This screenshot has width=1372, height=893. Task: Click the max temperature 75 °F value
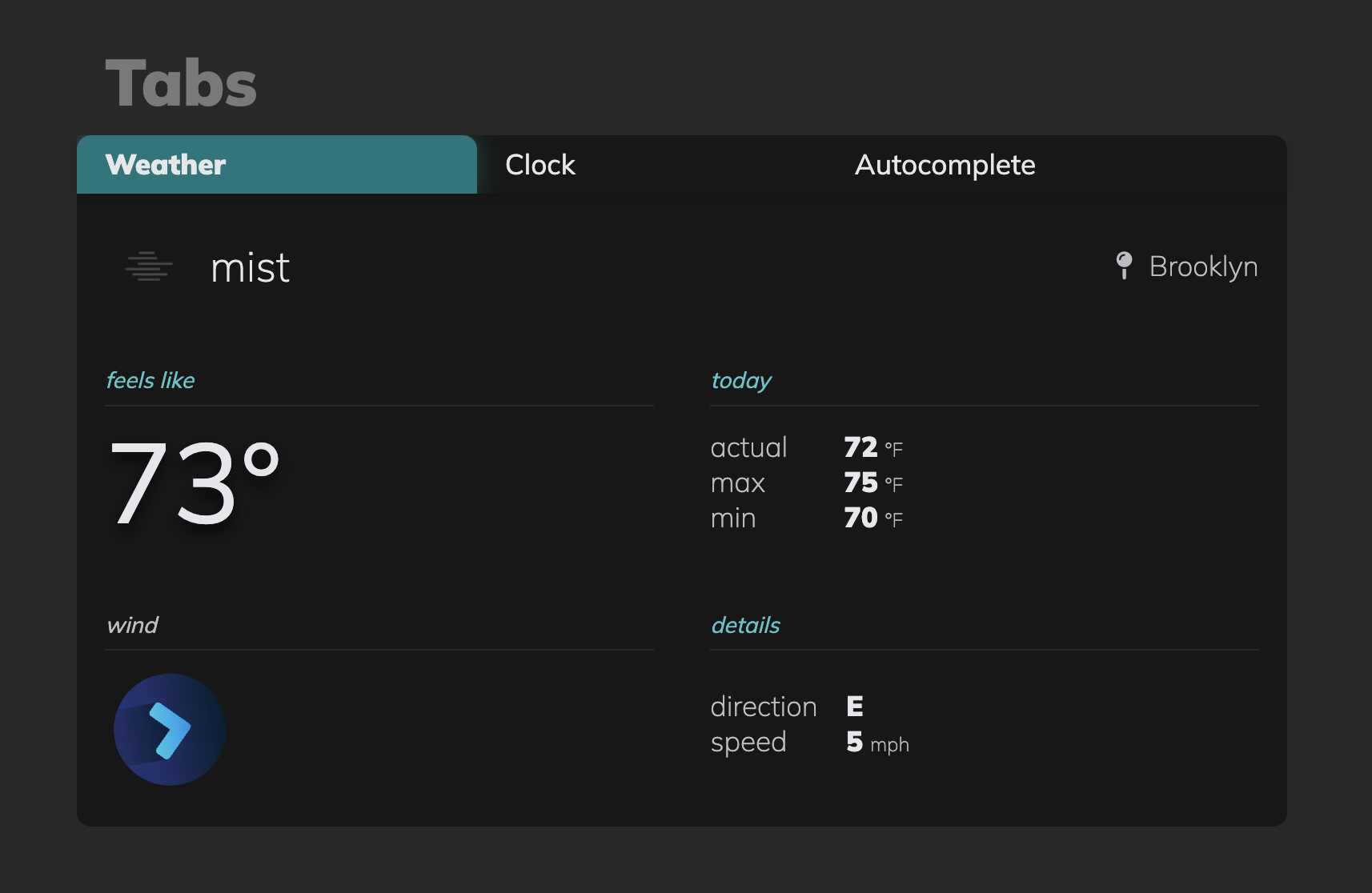(x=873, y=483)
